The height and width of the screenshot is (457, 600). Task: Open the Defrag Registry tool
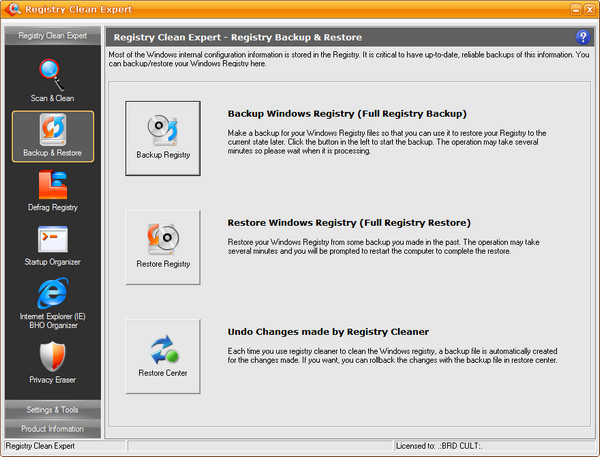click(52, 191)
